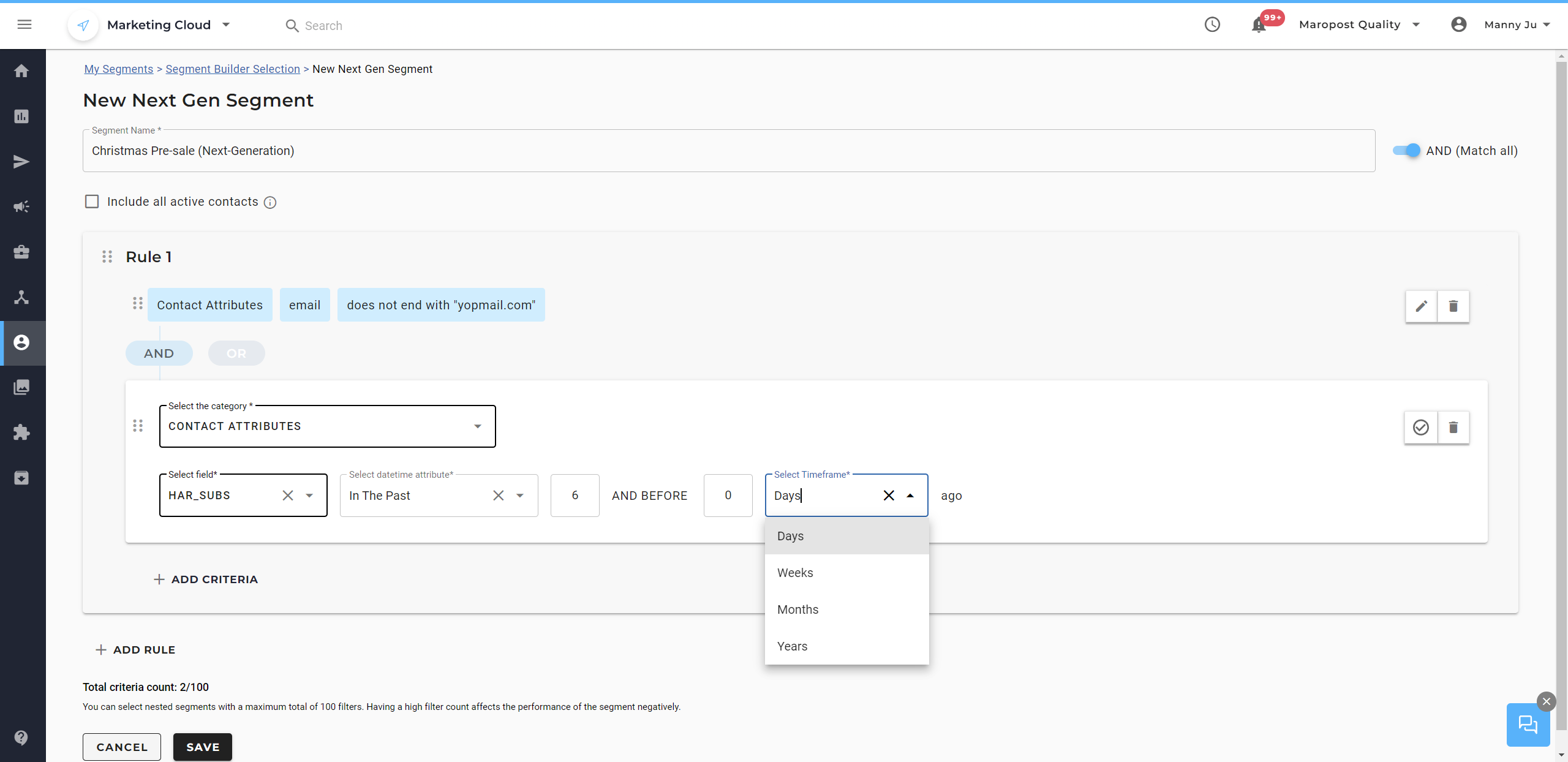Open the chat support widget icon
The image size is (1568, 762).
(x=1528, y=725)
